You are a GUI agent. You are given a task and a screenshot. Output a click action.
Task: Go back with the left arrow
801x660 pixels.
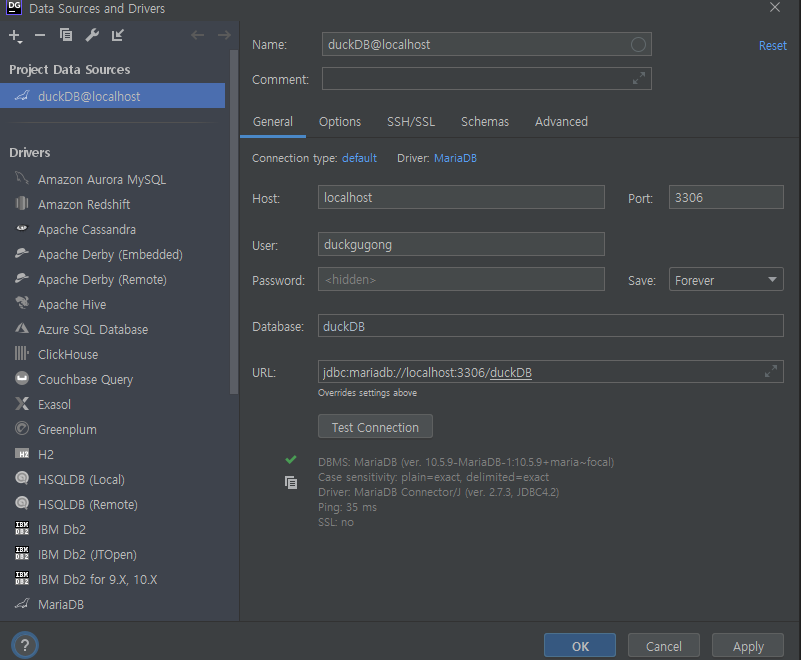tap(198, 35)
